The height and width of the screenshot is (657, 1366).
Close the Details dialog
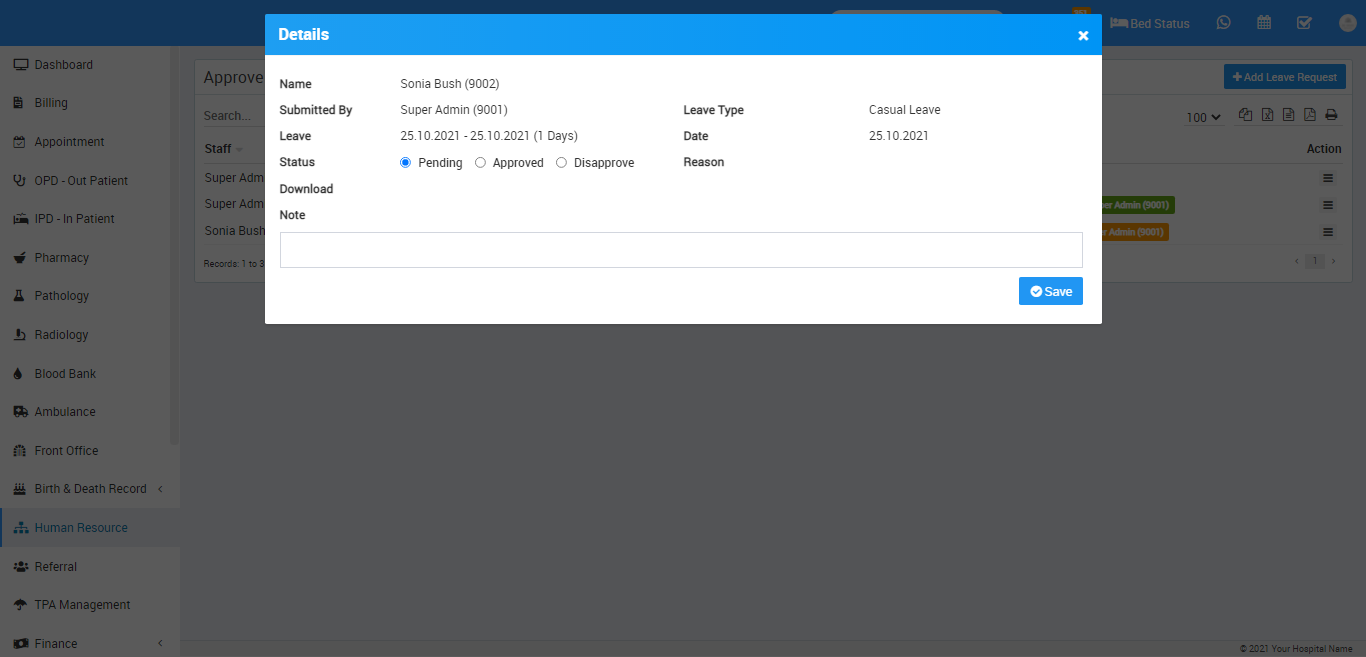pyautogui.click(x=1083, y=35)
